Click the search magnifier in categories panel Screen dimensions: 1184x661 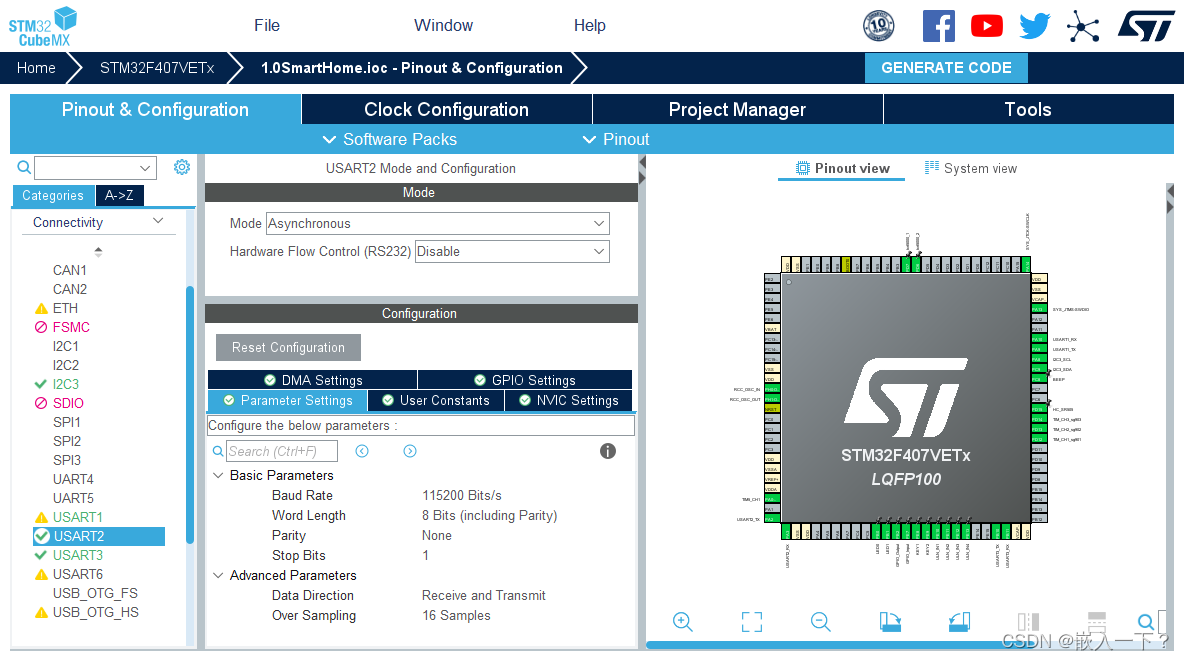point(24,167)
